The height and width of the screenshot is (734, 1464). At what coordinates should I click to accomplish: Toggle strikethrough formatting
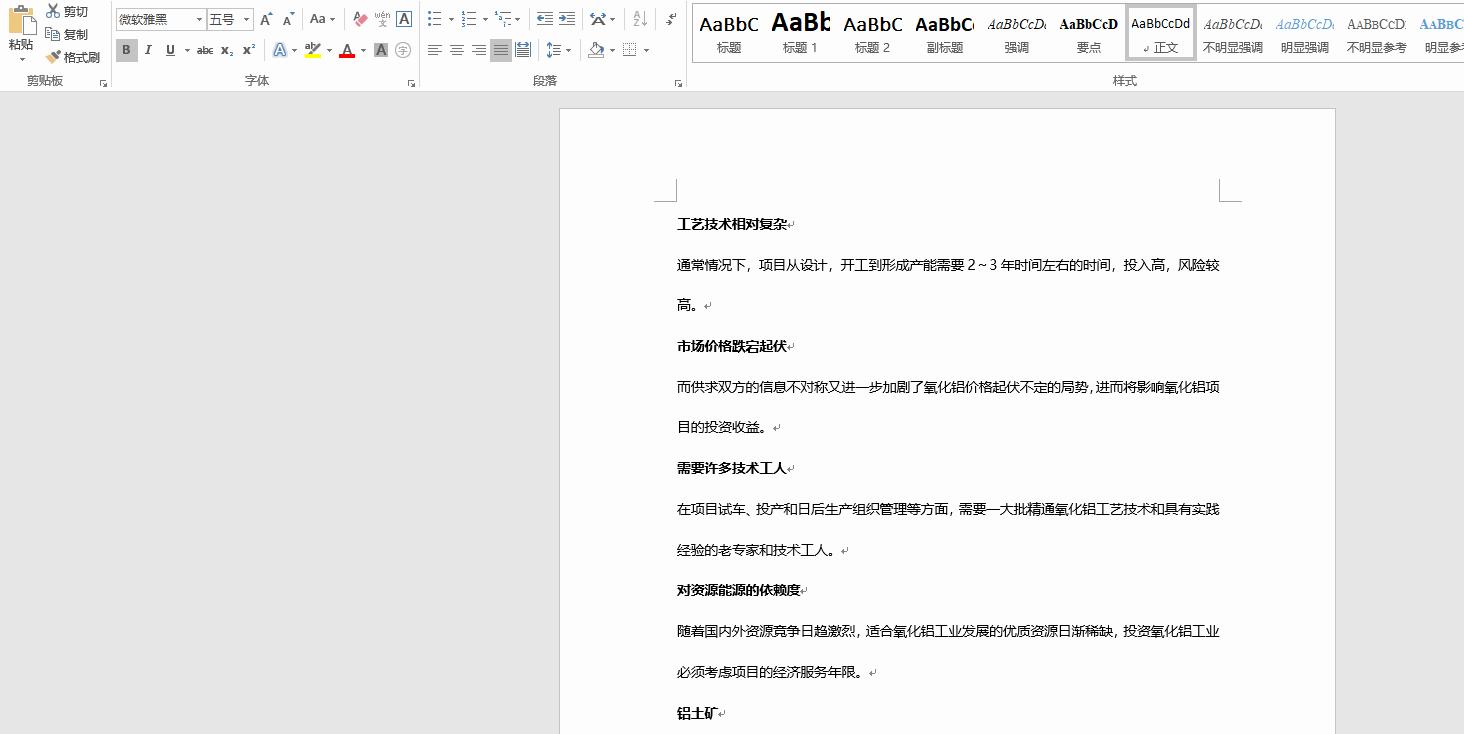[x=206, y=50]
